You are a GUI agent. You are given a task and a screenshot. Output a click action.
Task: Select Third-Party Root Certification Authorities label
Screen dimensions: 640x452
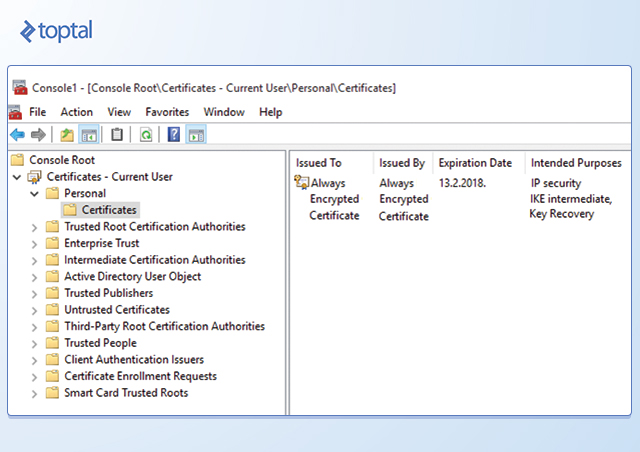click(164, 326)
